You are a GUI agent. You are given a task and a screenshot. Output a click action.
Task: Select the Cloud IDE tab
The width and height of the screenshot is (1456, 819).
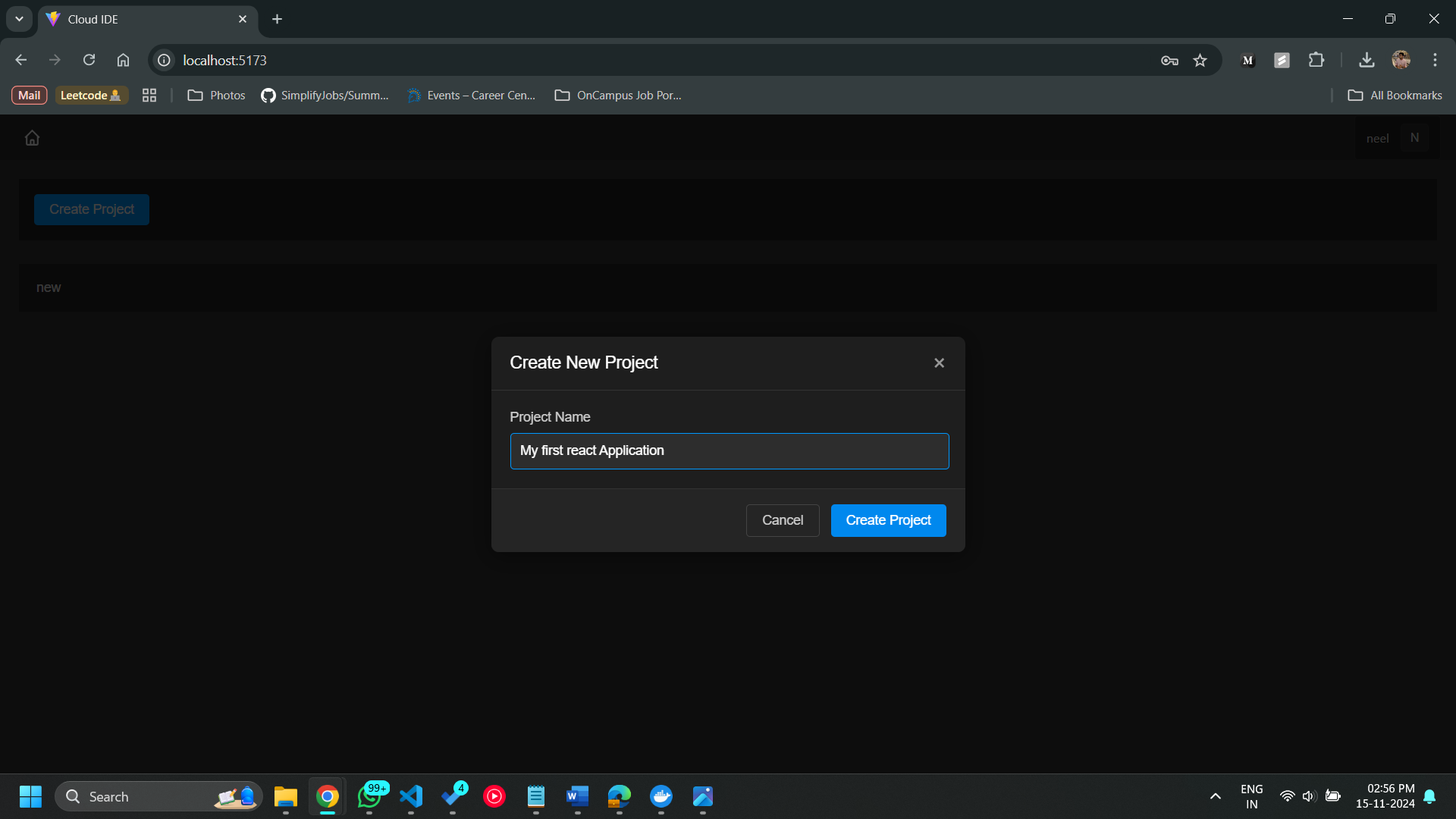(147, 19)
